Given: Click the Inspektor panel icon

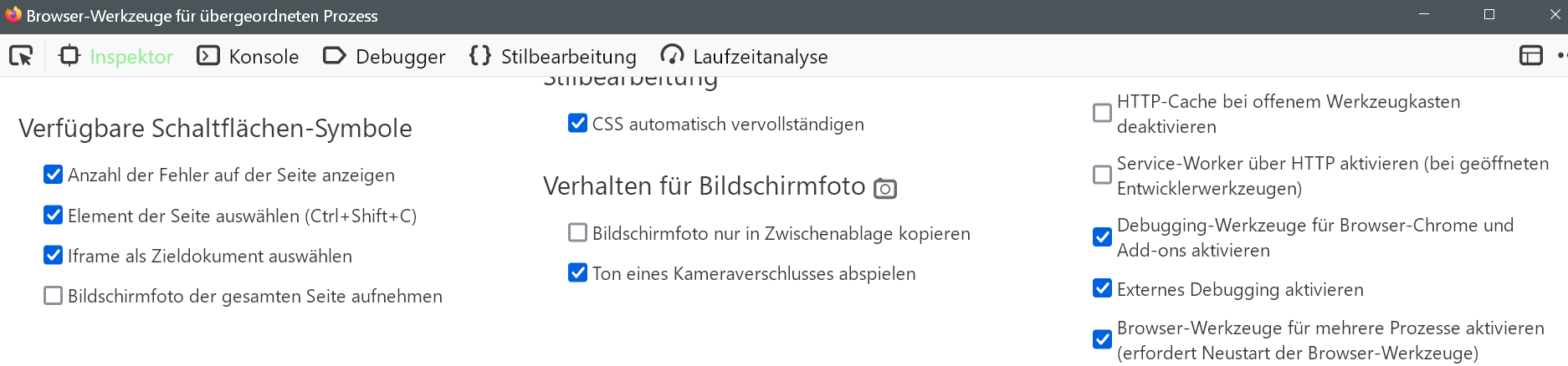Looking at the screenshot, I should (x=69, y=56).
